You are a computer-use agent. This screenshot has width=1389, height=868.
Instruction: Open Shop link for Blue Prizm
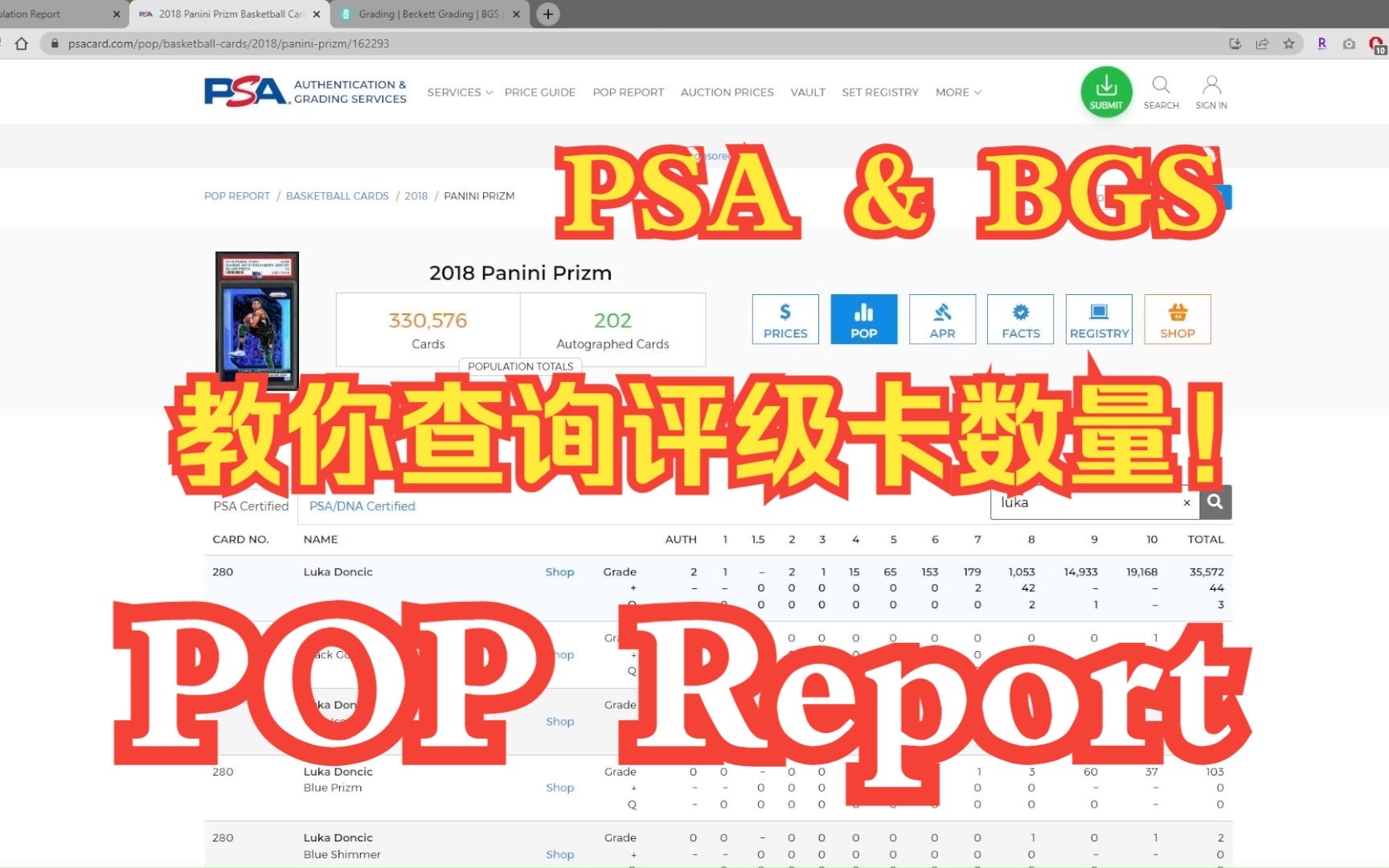[x=560, y=788]
